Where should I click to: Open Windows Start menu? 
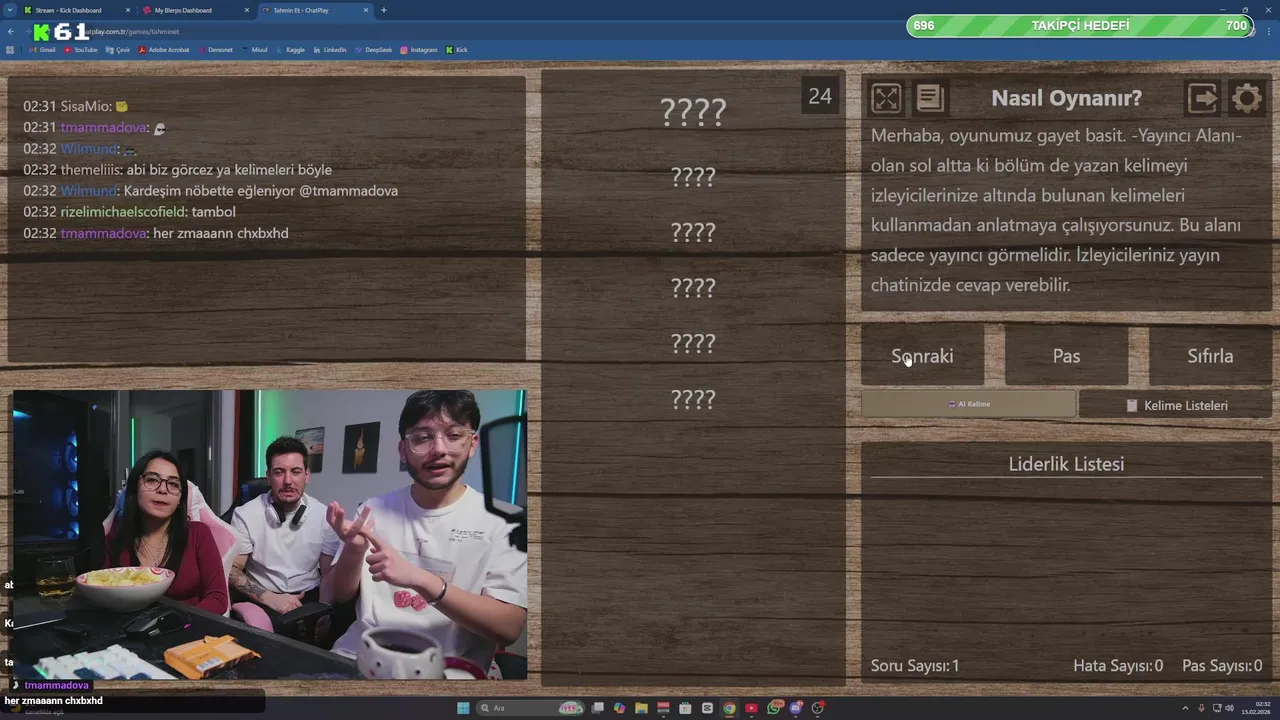click(463, 708)
